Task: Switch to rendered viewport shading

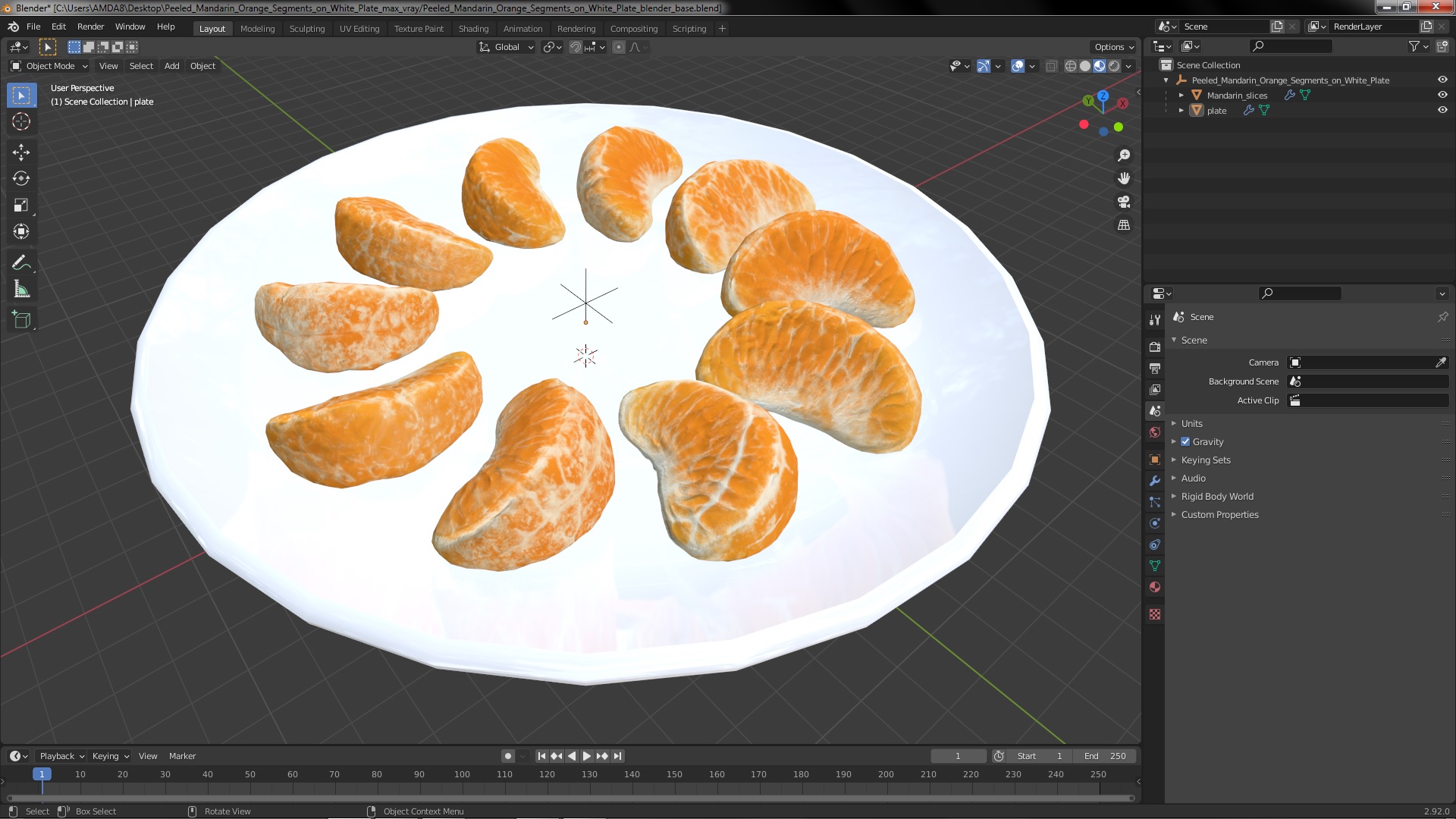Action: (1114, 66)
